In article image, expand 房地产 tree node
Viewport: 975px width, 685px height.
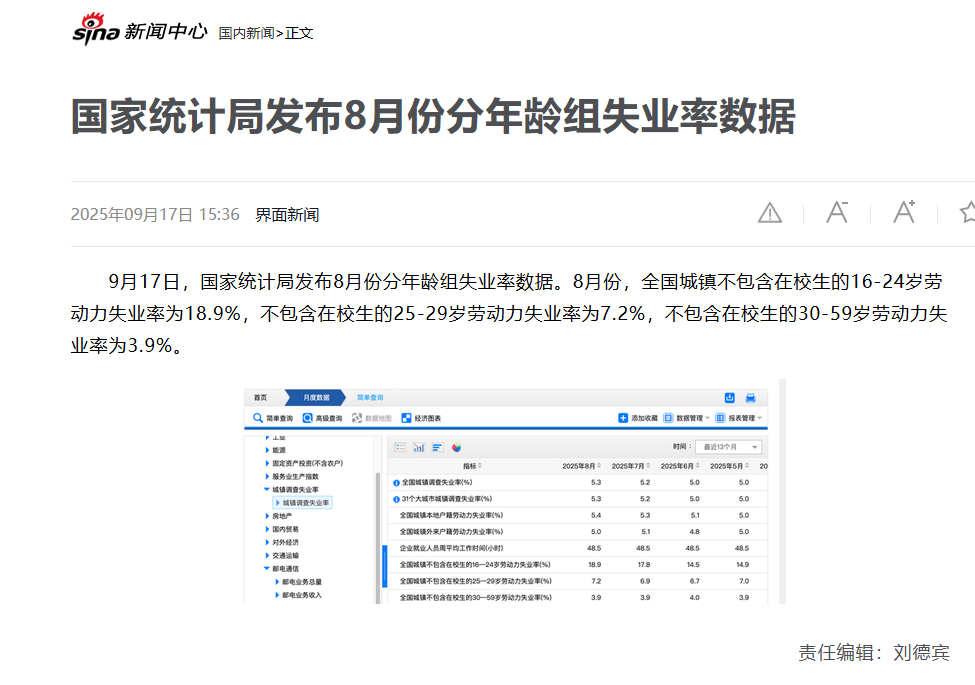(268, 516)
